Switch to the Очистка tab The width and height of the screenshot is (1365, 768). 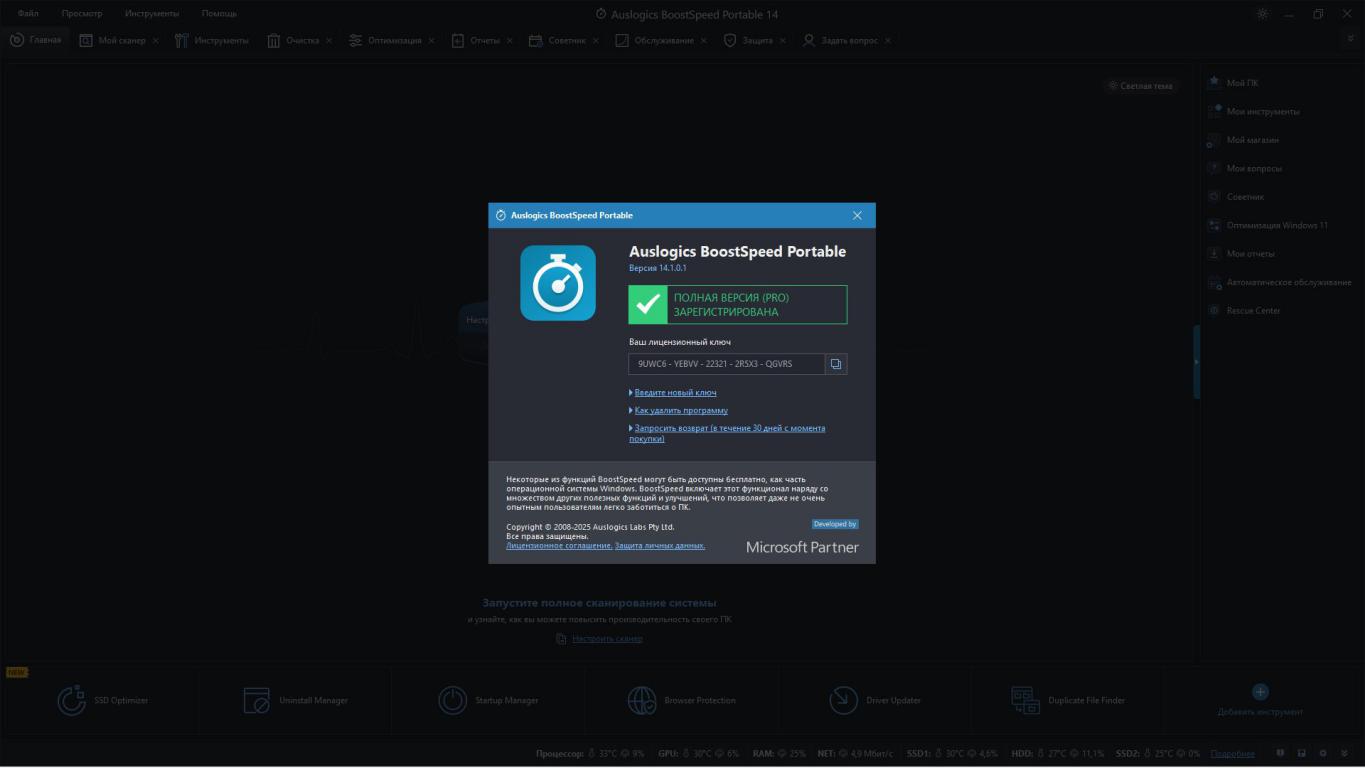[x=301, y=41]
